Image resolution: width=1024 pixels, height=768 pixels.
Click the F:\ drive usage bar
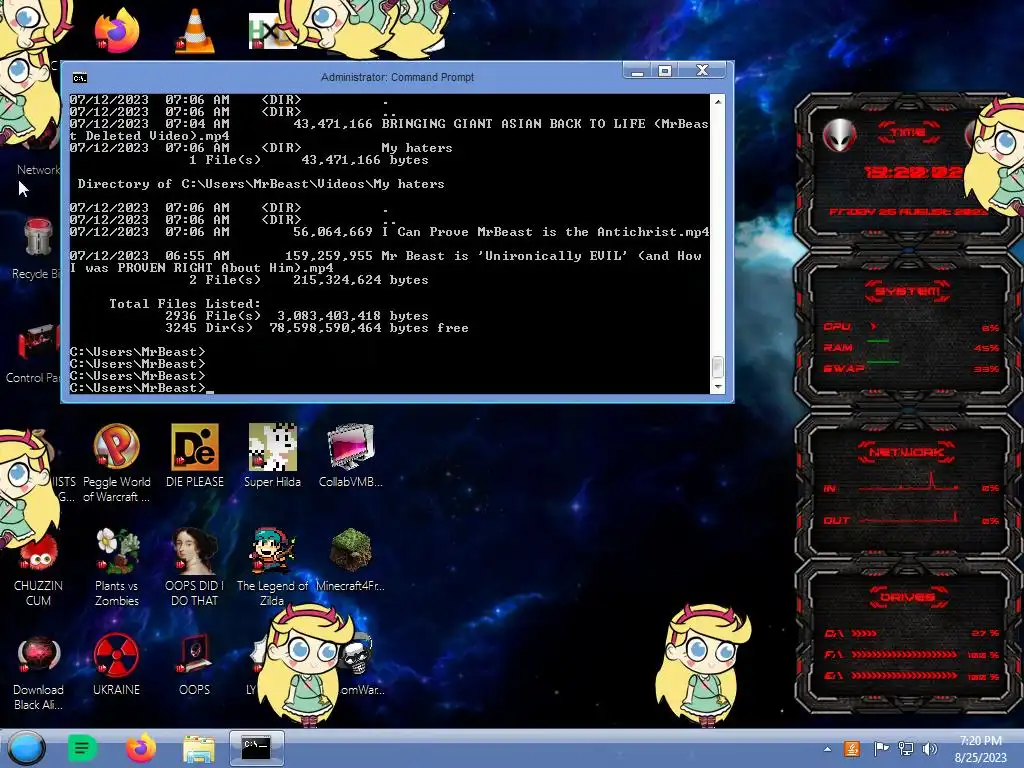[x=904, y=654]
